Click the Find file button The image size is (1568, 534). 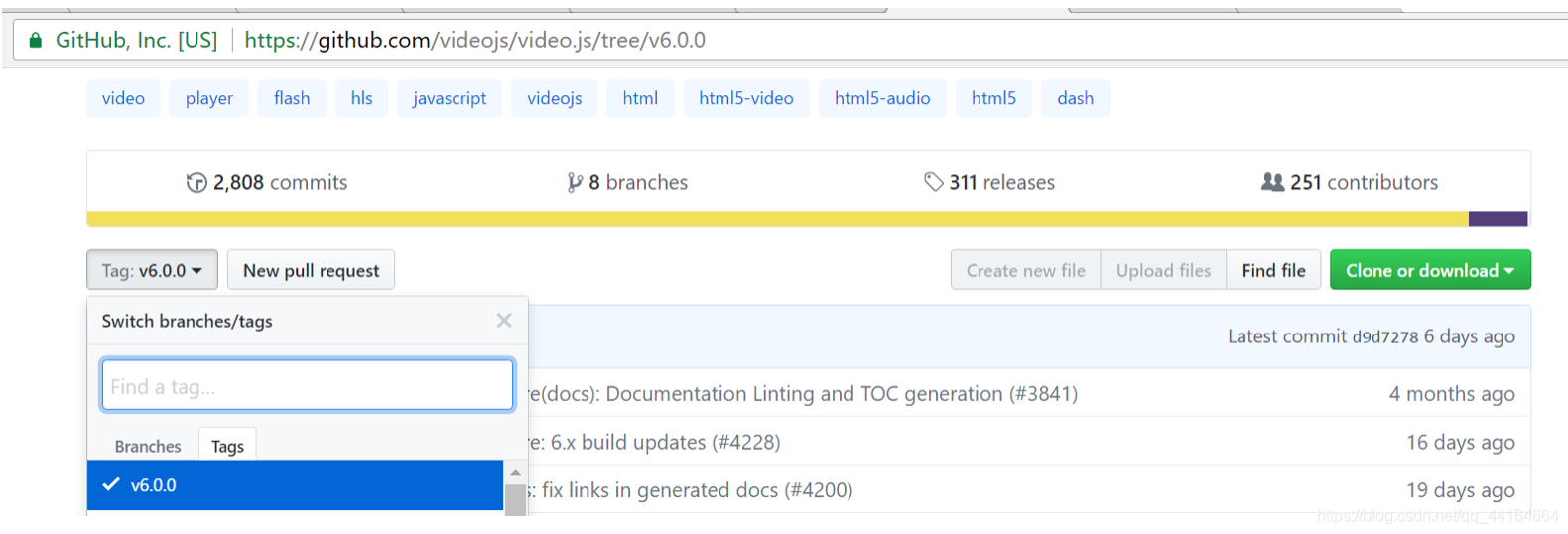point(1273,270)
